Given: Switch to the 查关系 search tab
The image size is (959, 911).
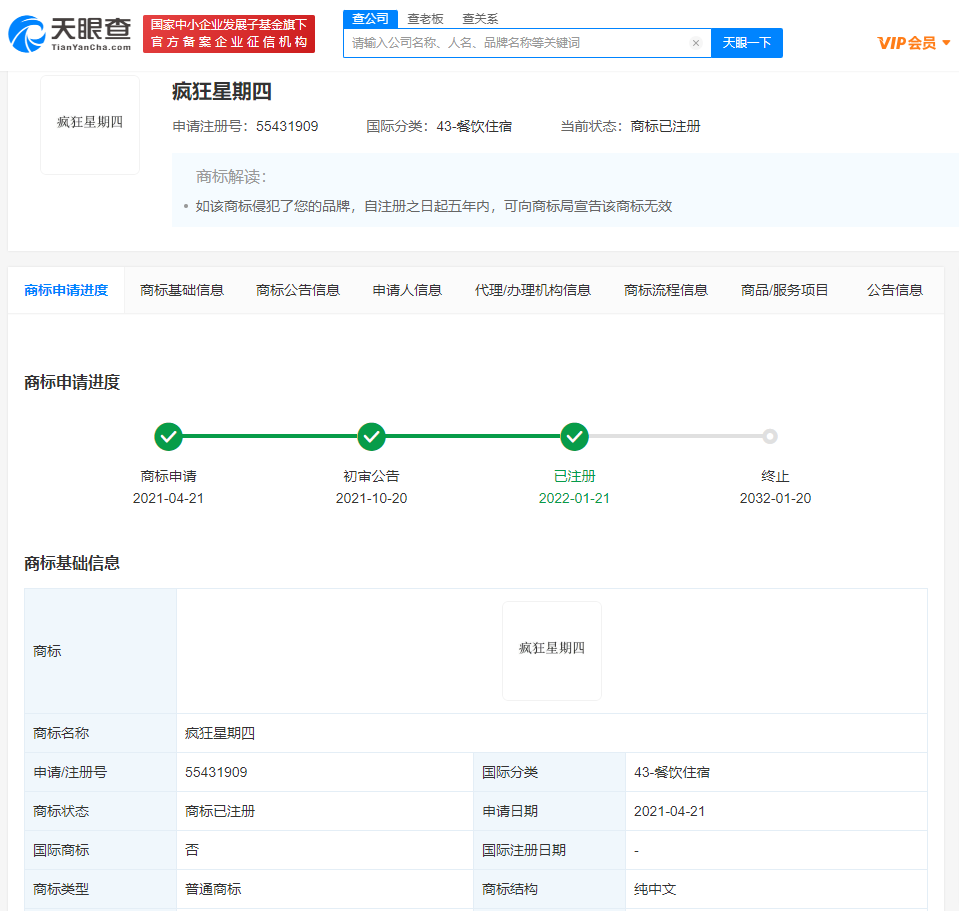Looking at the screenshot, I should pos(480,19).
